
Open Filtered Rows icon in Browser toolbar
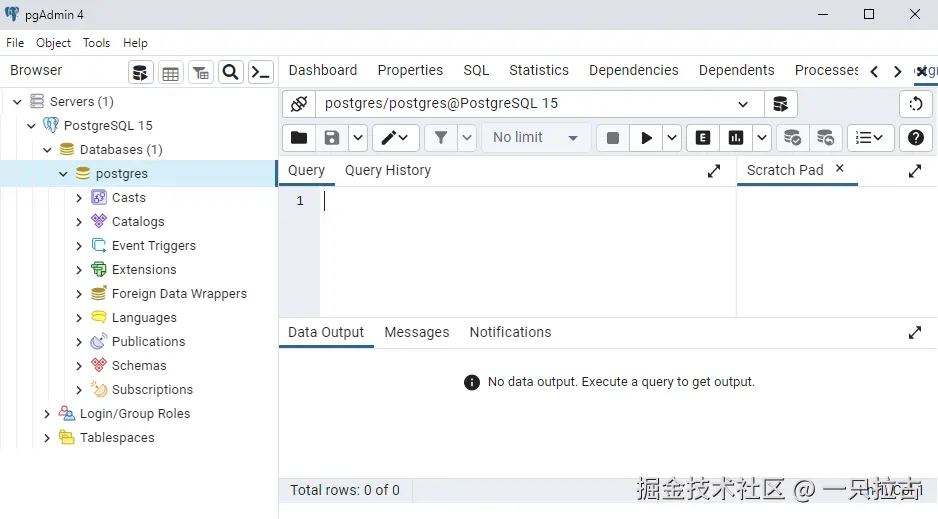click(201, 73)
